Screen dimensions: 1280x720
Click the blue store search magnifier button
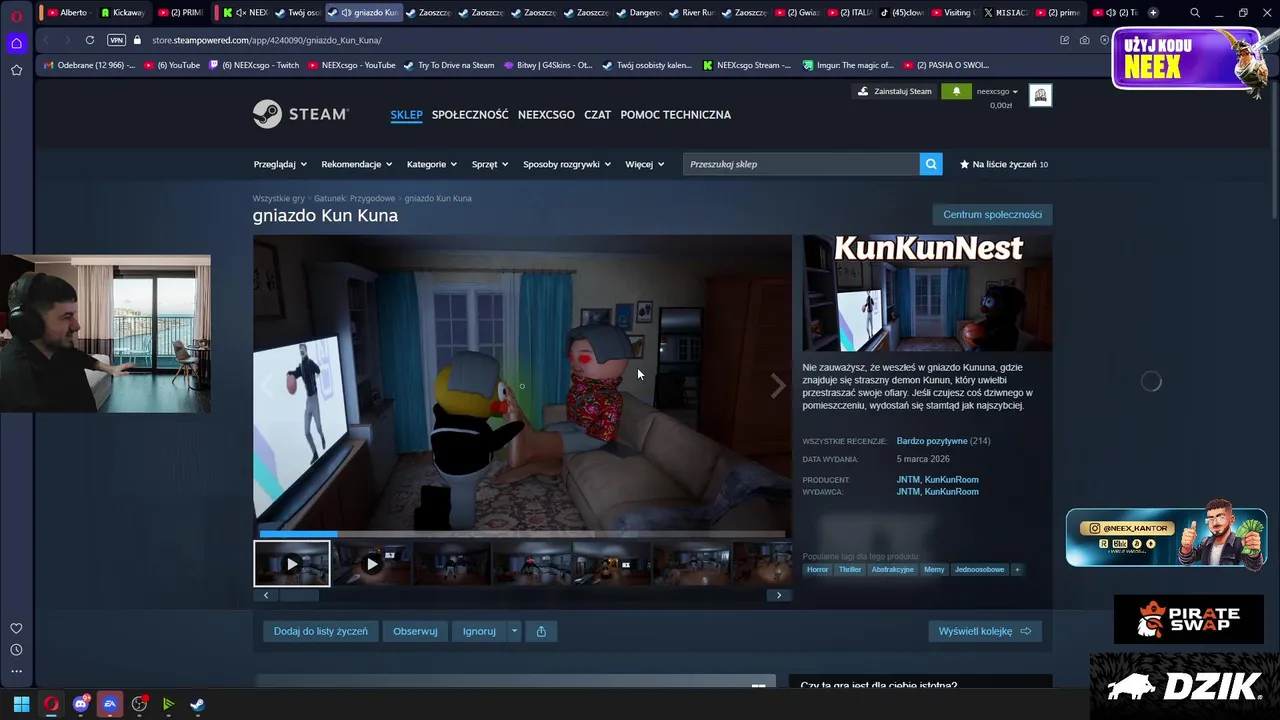point(931,164)
